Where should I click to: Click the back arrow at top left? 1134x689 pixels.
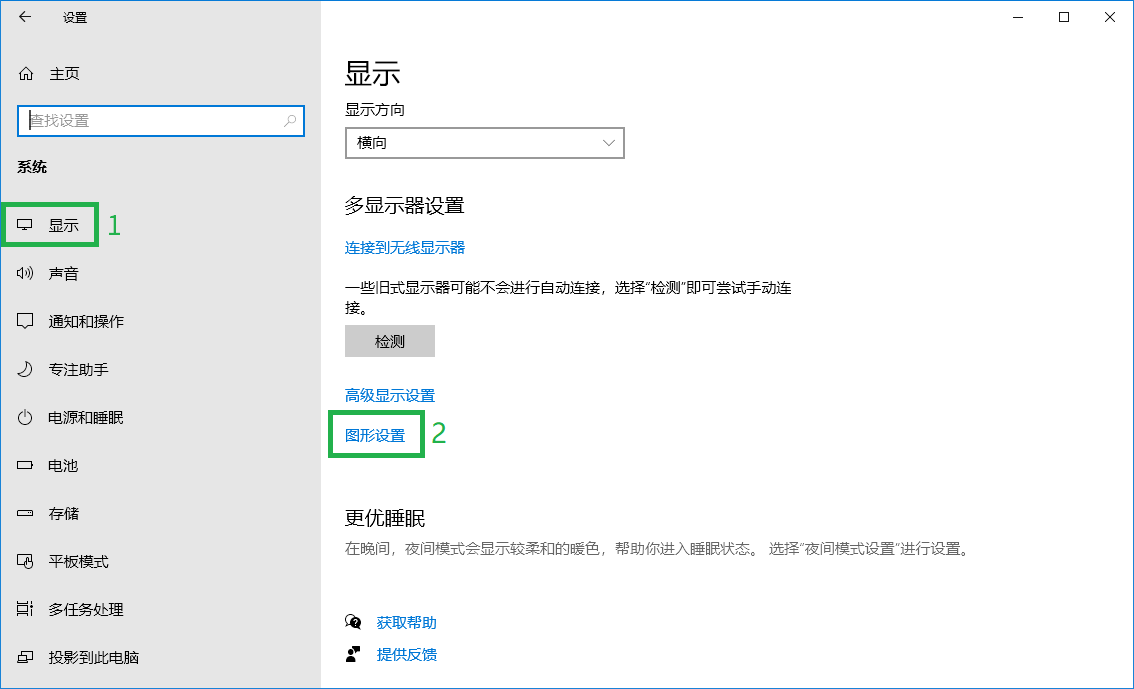22,17
